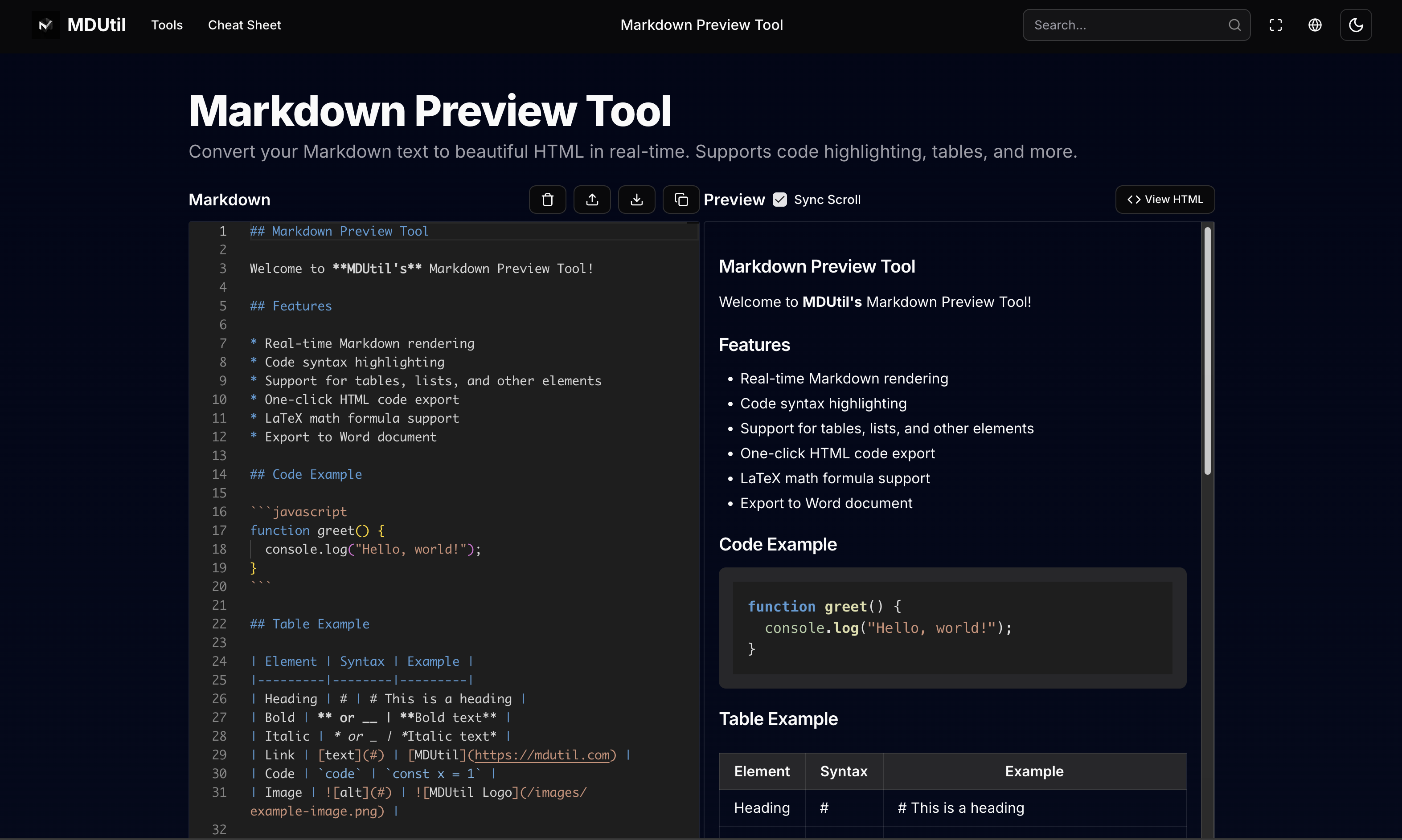This screenshot has height=840, width=1402.
Task: Click the https://mdutil.com link in editor
Action: click(542, 755)
